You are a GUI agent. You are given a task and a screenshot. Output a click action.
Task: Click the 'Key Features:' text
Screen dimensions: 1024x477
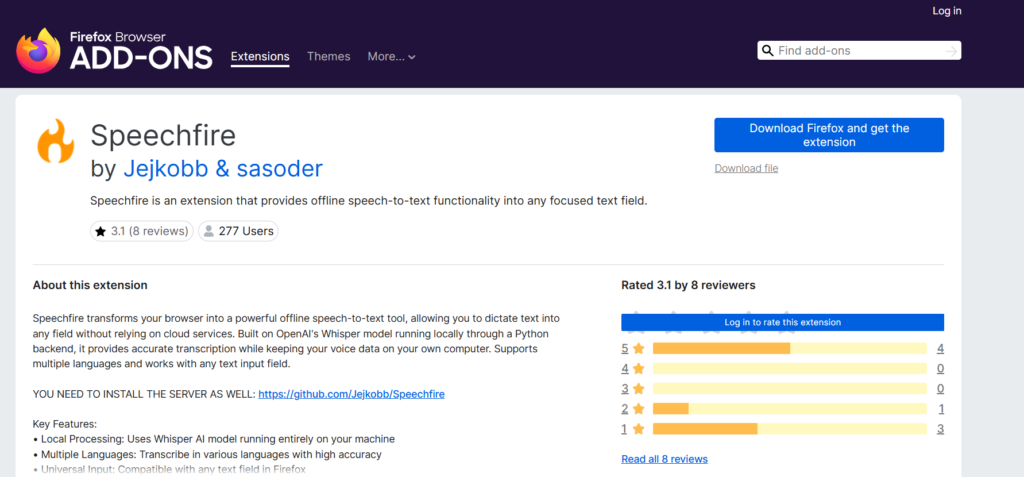coord(65,425)
